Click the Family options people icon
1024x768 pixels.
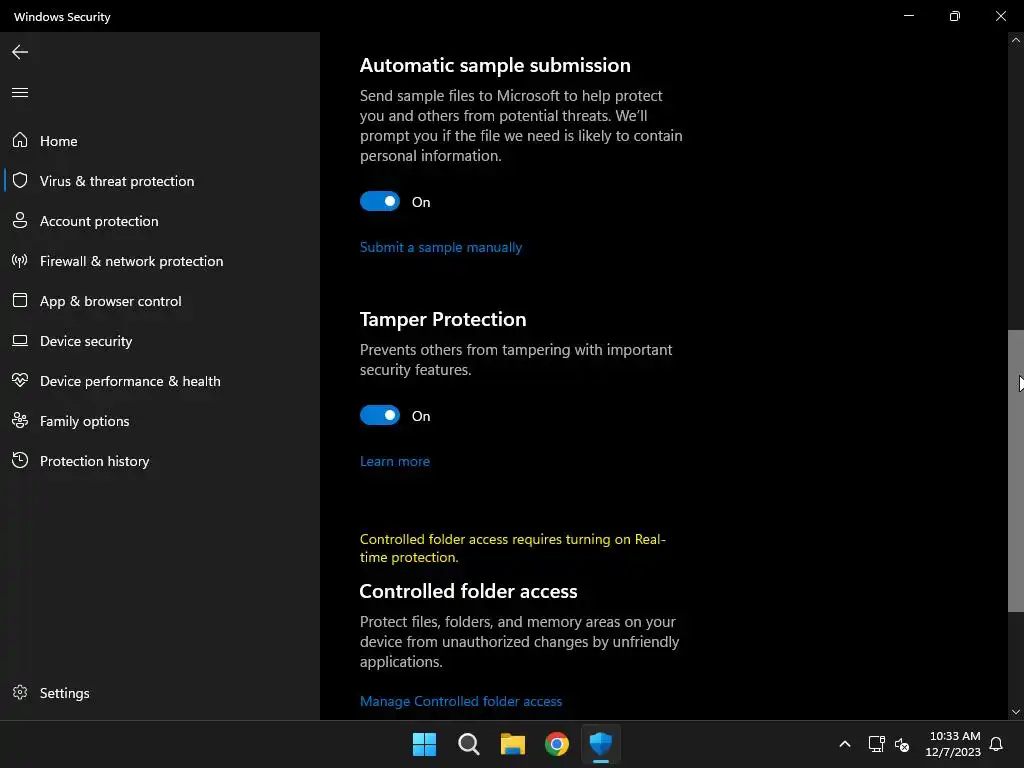click(20, 421)
